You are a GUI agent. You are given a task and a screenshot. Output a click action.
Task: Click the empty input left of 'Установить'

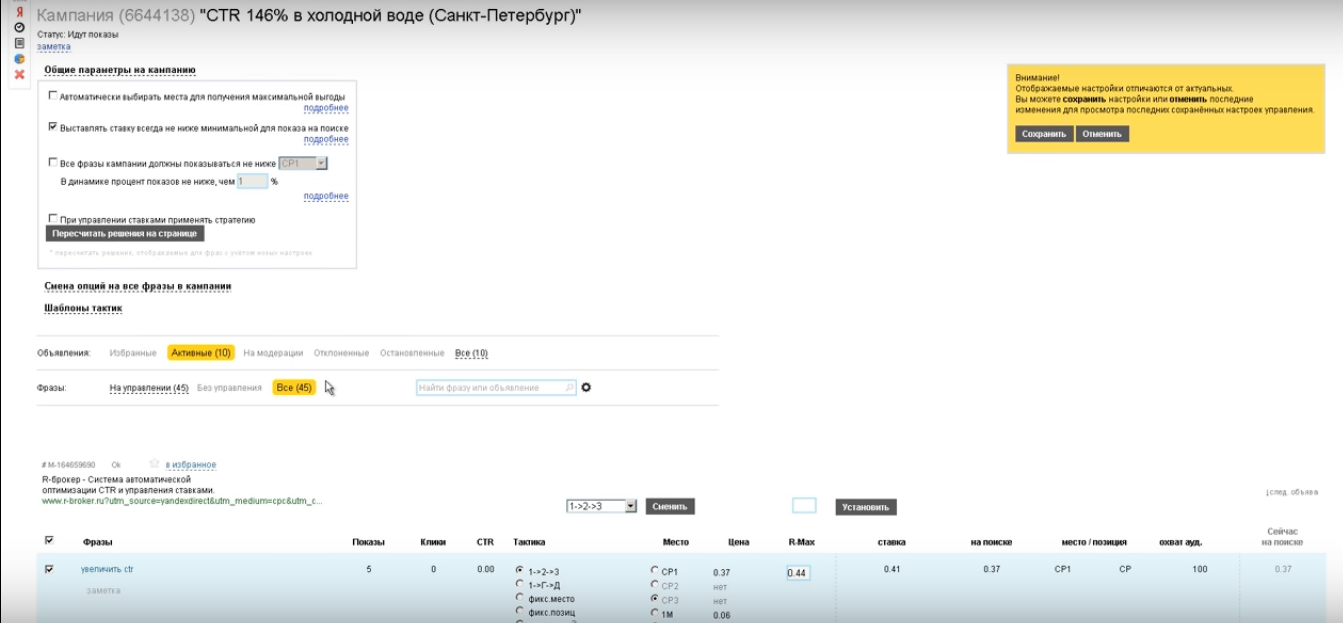click(804, 506)
